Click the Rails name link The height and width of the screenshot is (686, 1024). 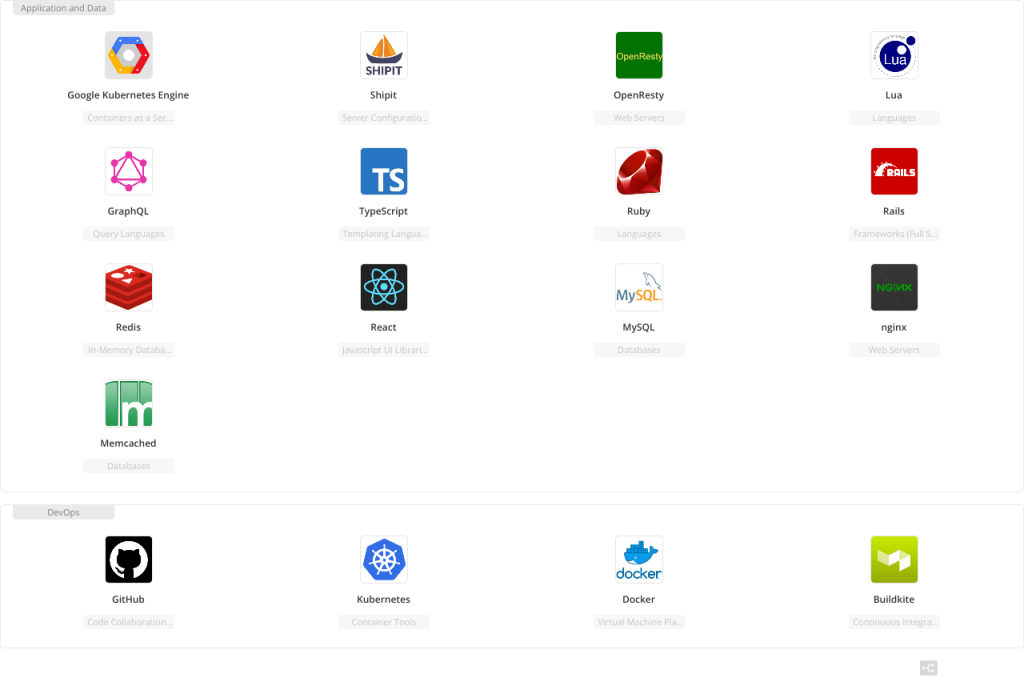[x=894, y=211]
